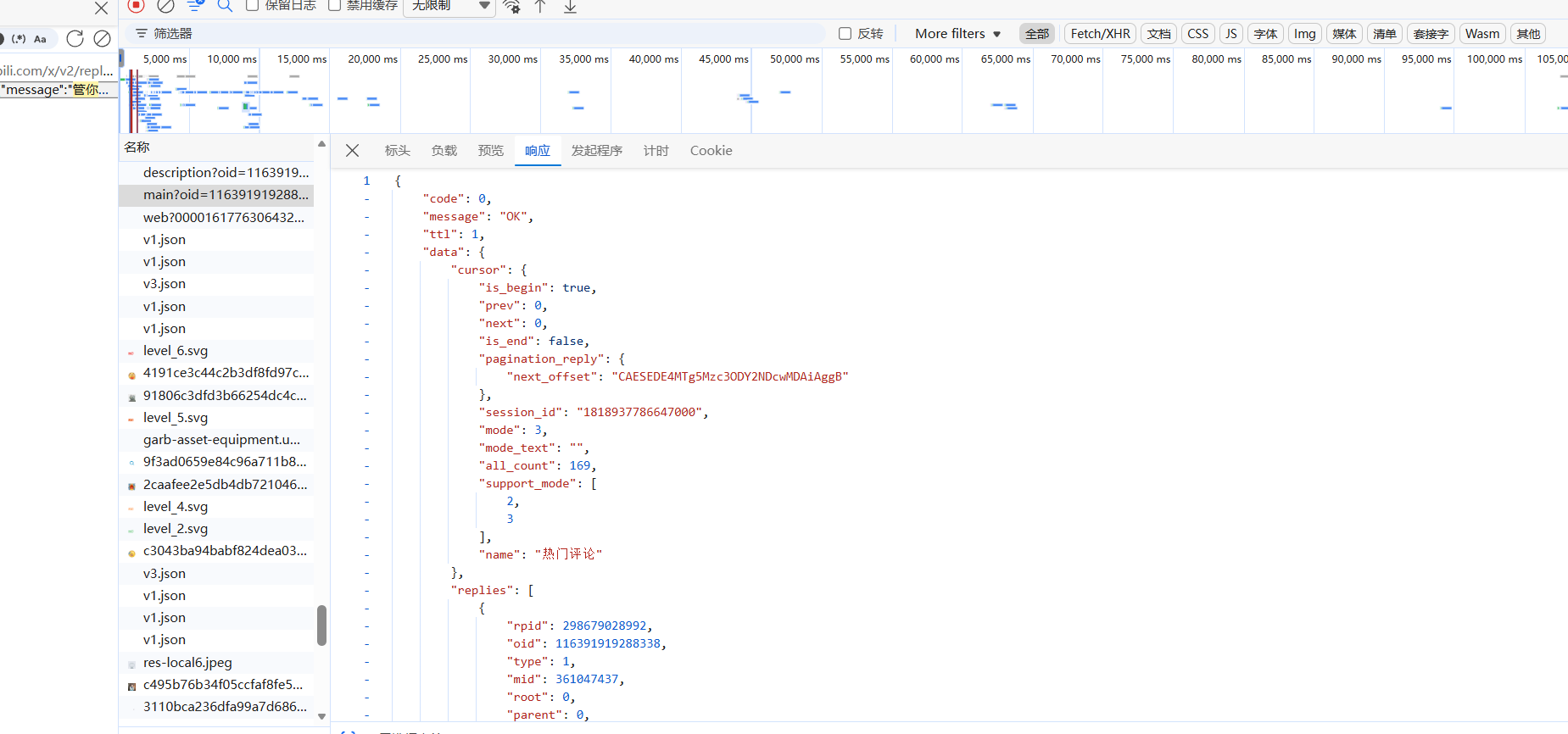The width and height of the screenshot is (1568, 734).
Task: Refresh search results in search panel
Action: (x=75, y=38)
